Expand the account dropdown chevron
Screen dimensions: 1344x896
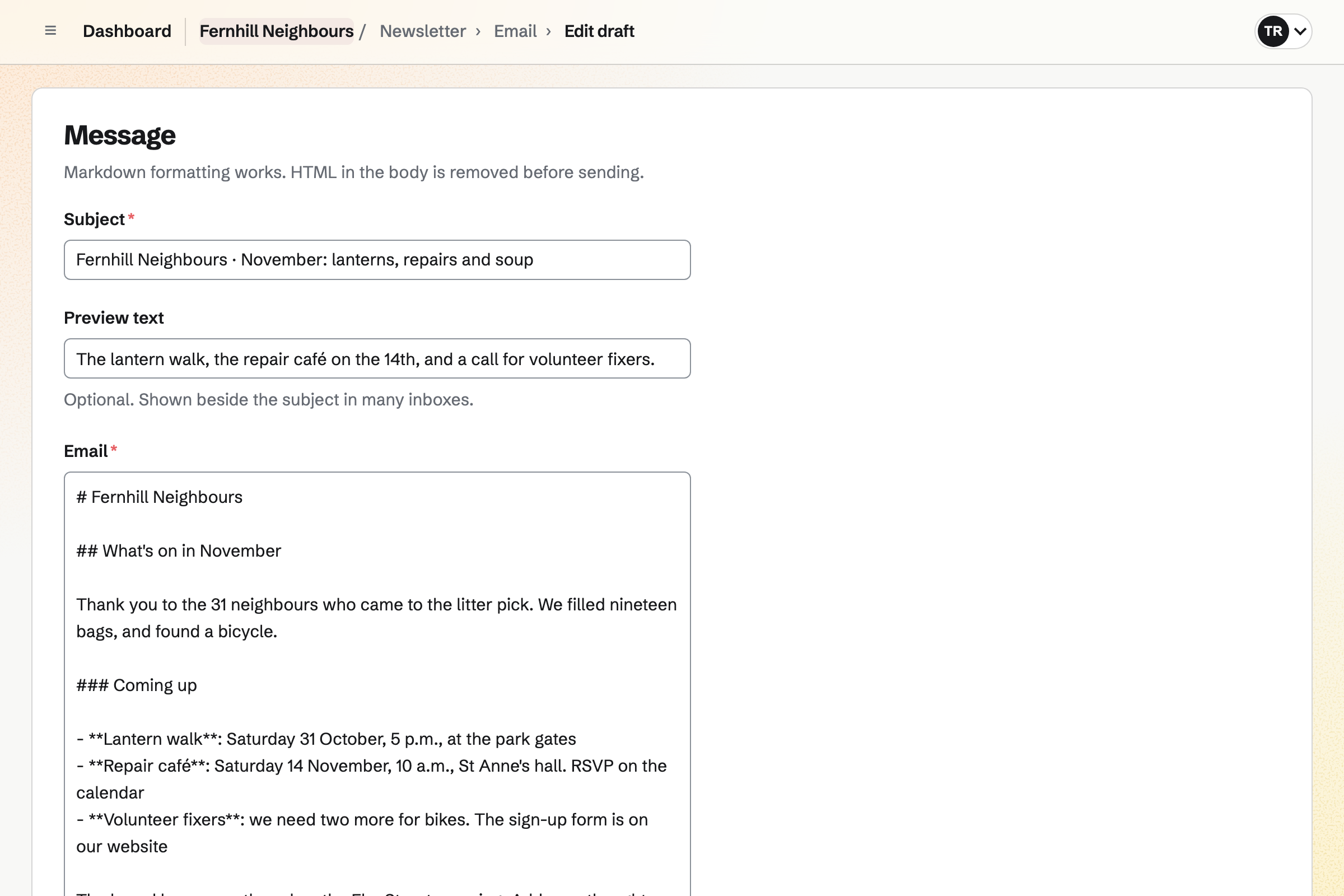coord(1300,31)
